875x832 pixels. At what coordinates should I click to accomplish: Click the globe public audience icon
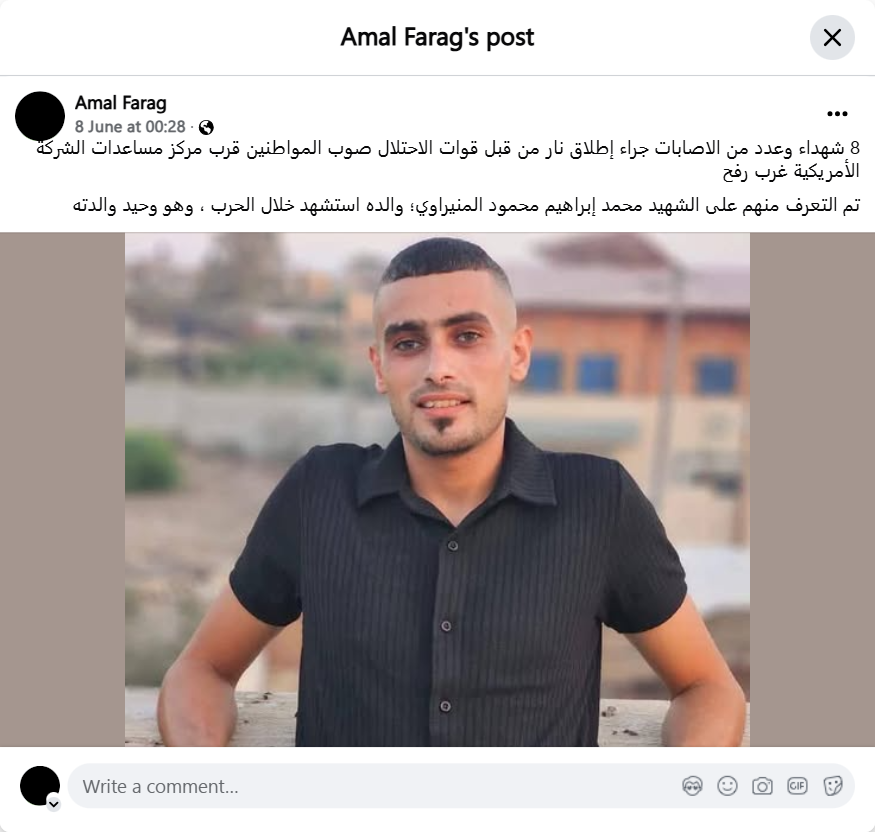(206, 127)
